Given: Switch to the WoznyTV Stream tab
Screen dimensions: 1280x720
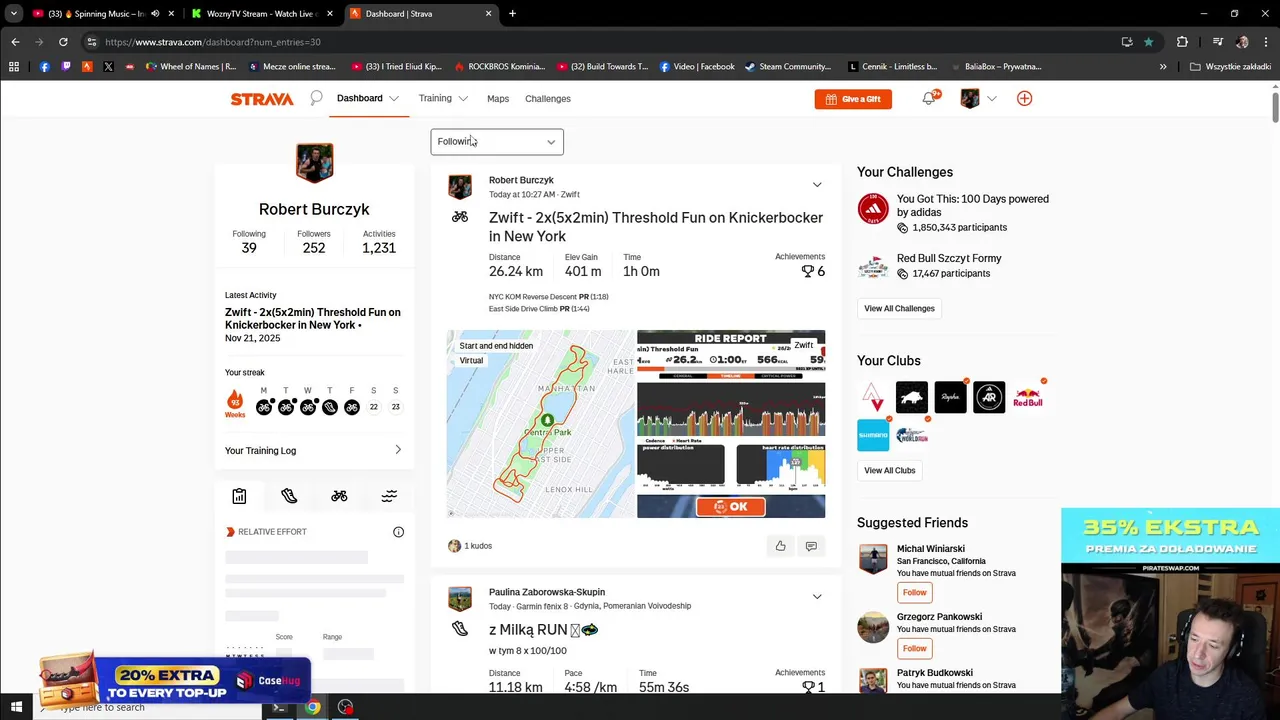Looking at the screenshot, I should click(262, 14).
